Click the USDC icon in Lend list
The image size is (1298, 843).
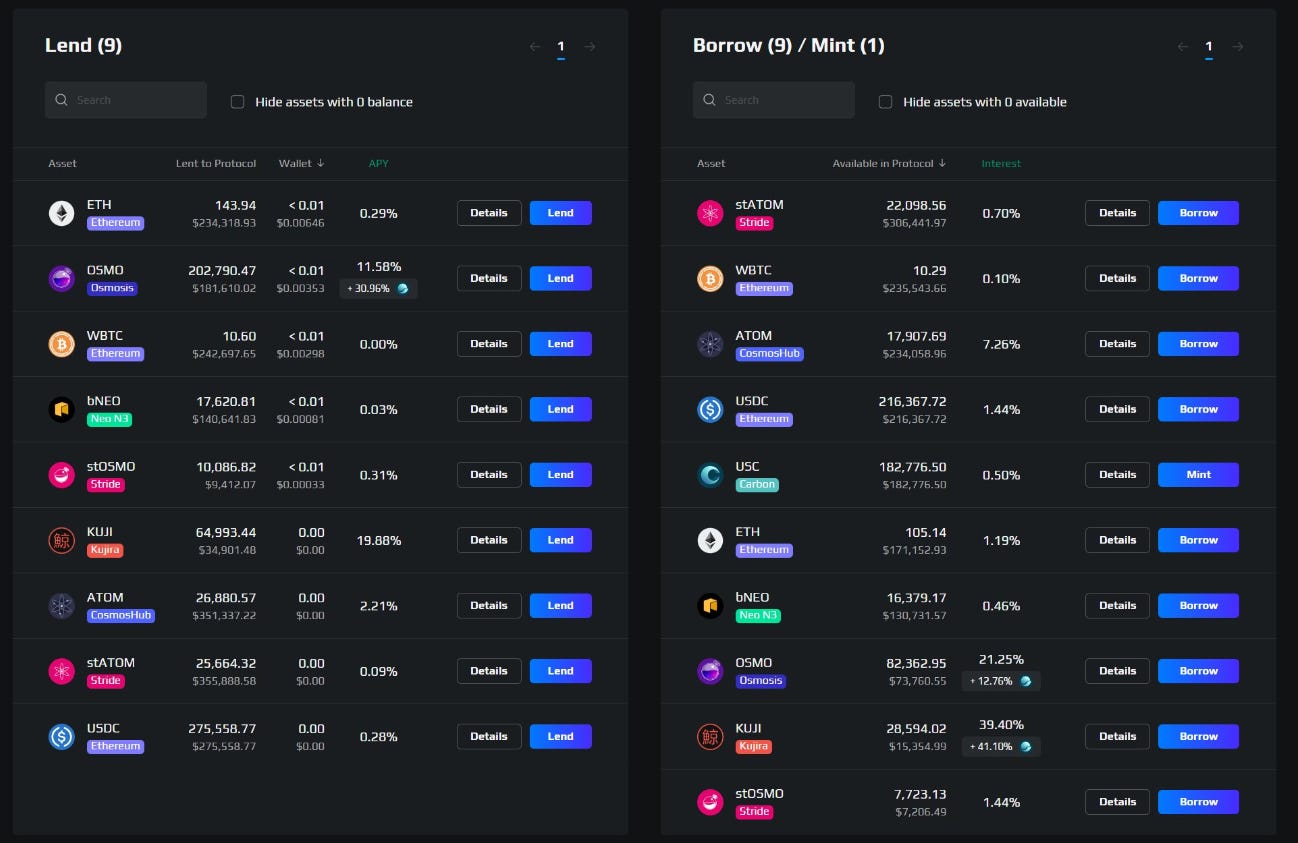62,737
